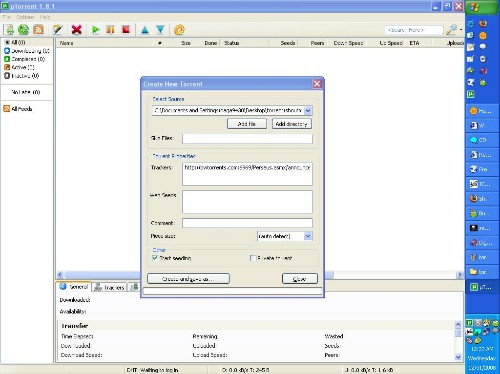Click the Comment input field
The image size is (500, 374).
(x=247, y=223)
